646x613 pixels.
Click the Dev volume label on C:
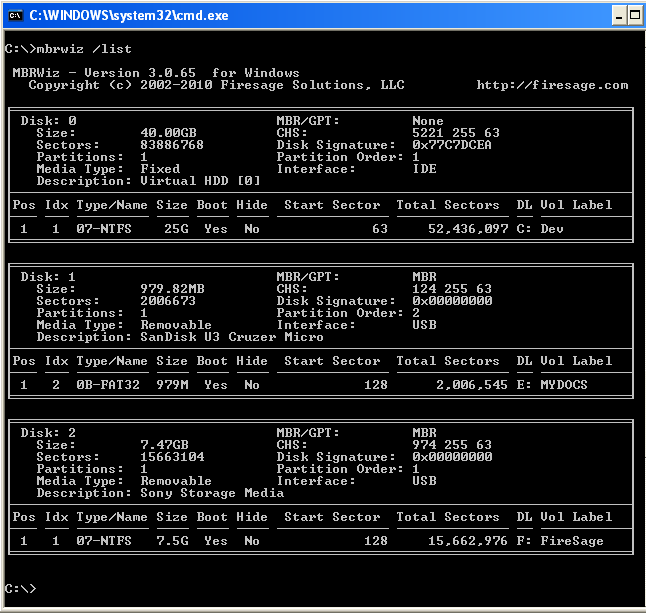tap(552, 229)
